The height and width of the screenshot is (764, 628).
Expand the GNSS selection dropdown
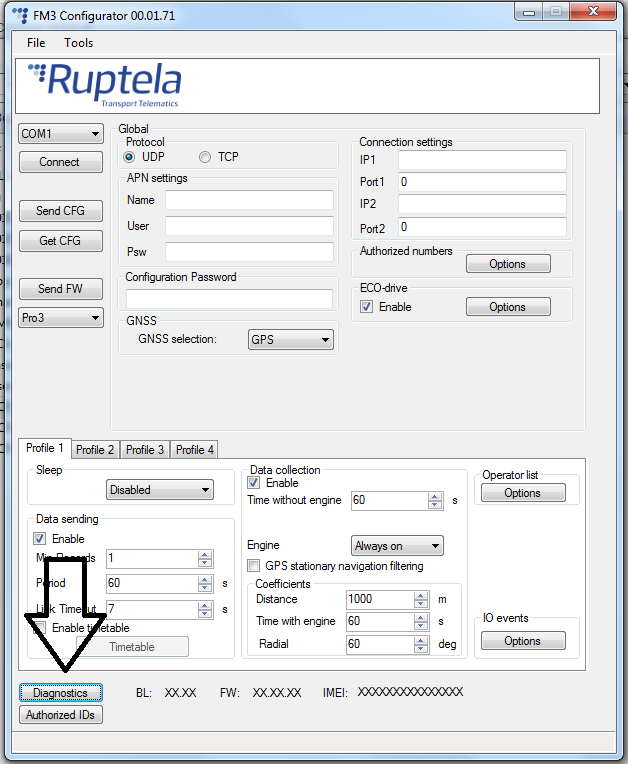coord(290,340)
